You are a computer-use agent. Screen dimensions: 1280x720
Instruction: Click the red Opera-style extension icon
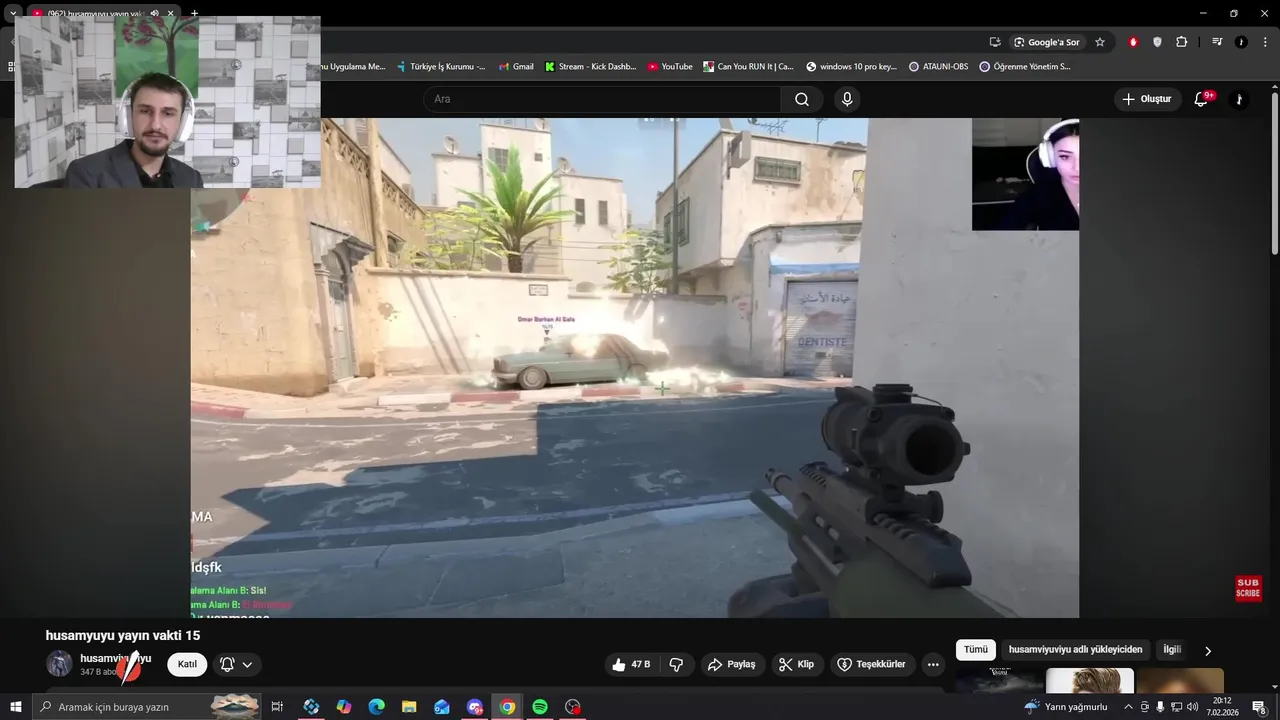point(1133,42)
